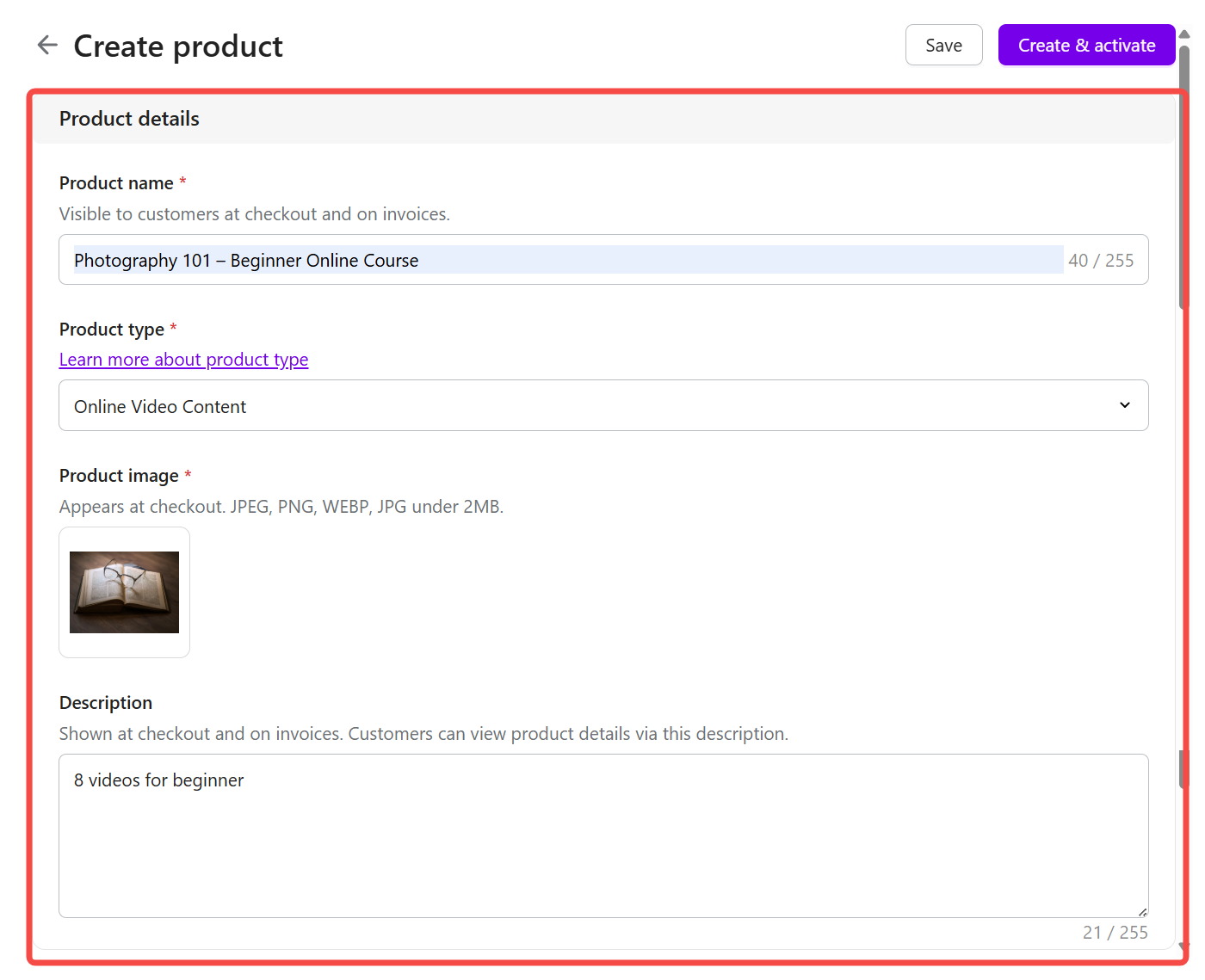This screenshot has height=980, width=1205.
Task: Click the chevron arrow in Product type field
Action: 1124,405
